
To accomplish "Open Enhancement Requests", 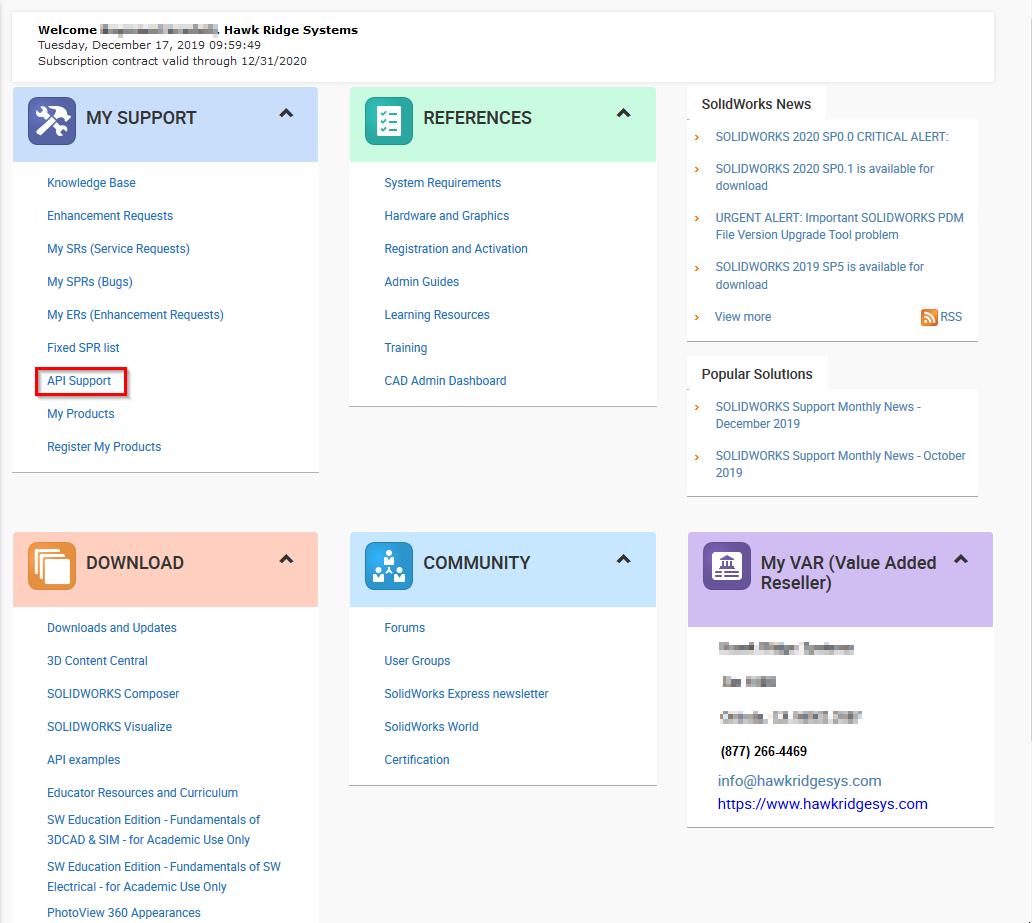I will tap(110, 216).
